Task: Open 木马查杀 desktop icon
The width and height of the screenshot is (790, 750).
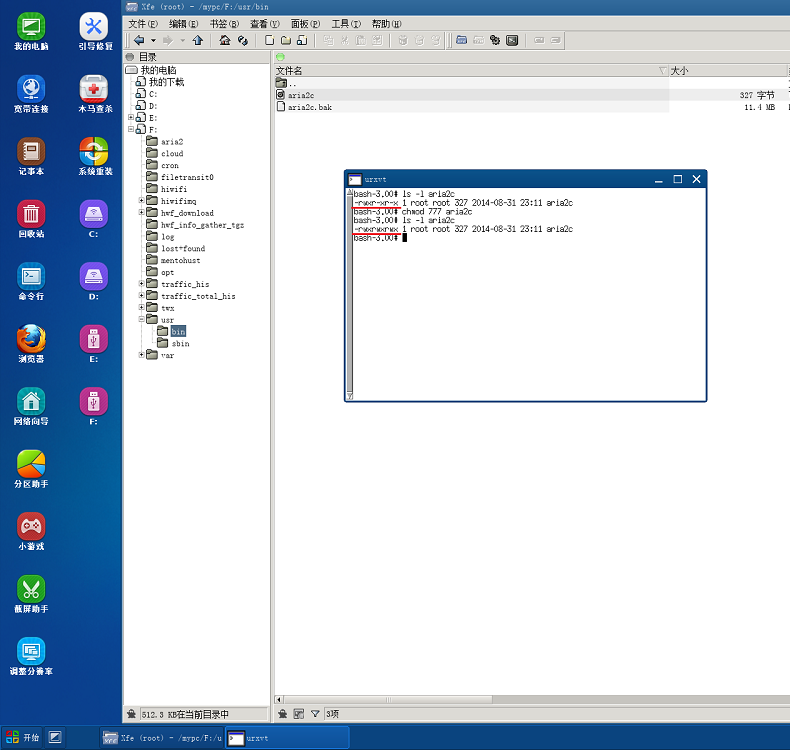Action: [95, 94]
